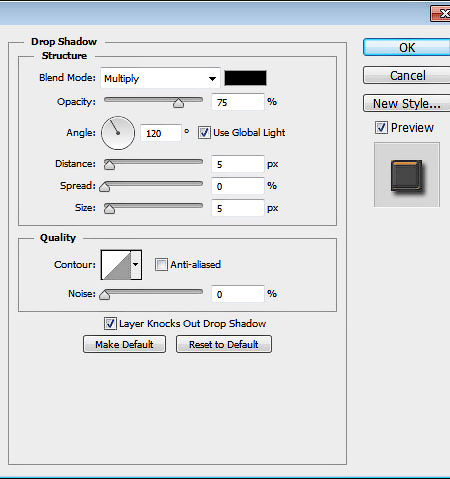Close the dialog with the X button
The width and height of the screenshot is (450, 479).
tap(441, 14)
